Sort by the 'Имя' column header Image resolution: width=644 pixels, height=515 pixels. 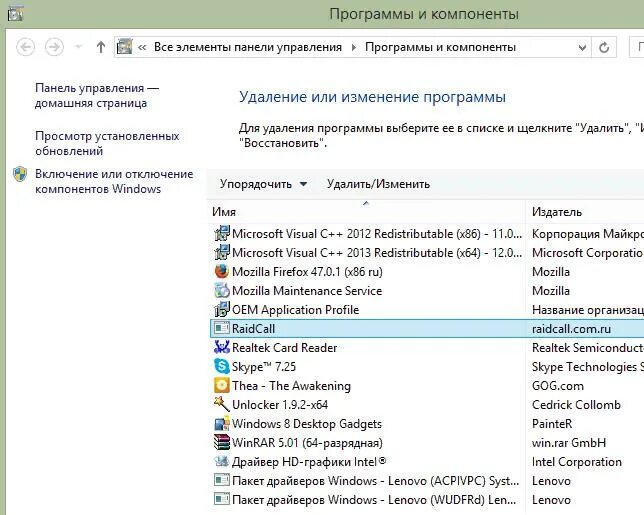pos(224,212)
